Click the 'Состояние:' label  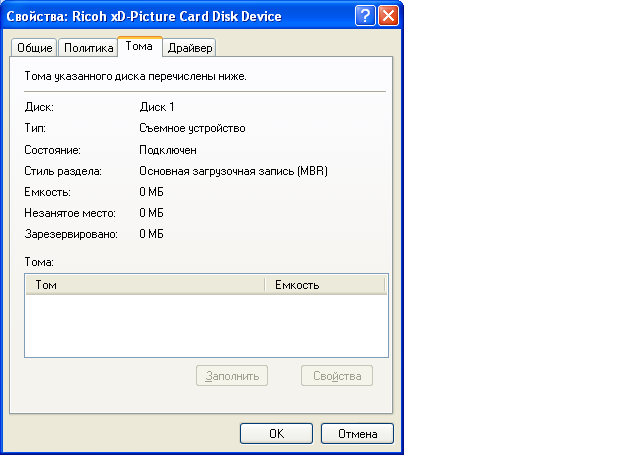pos(52,150)
